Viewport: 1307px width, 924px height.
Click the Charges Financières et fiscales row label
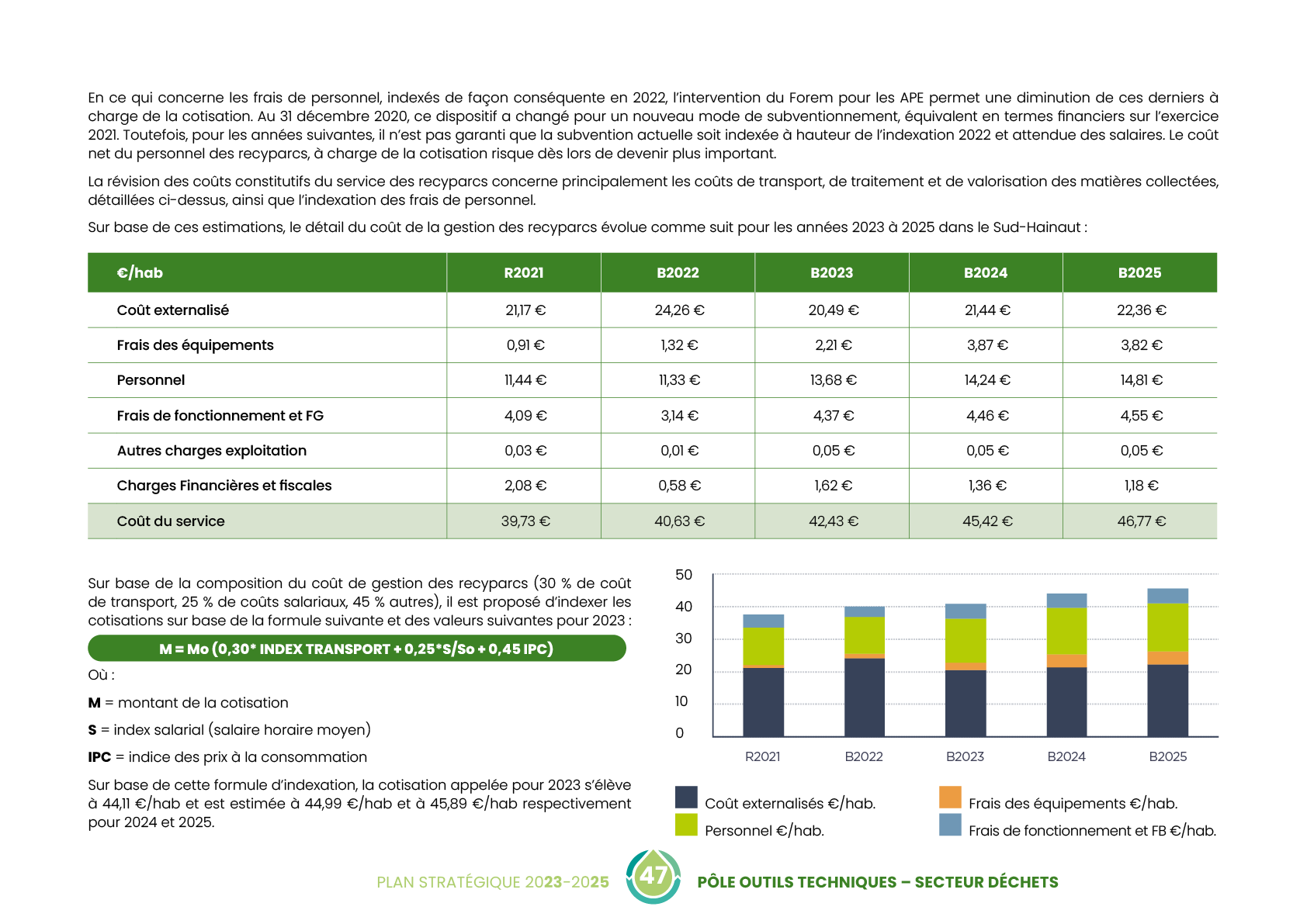[x=224, y=486]
